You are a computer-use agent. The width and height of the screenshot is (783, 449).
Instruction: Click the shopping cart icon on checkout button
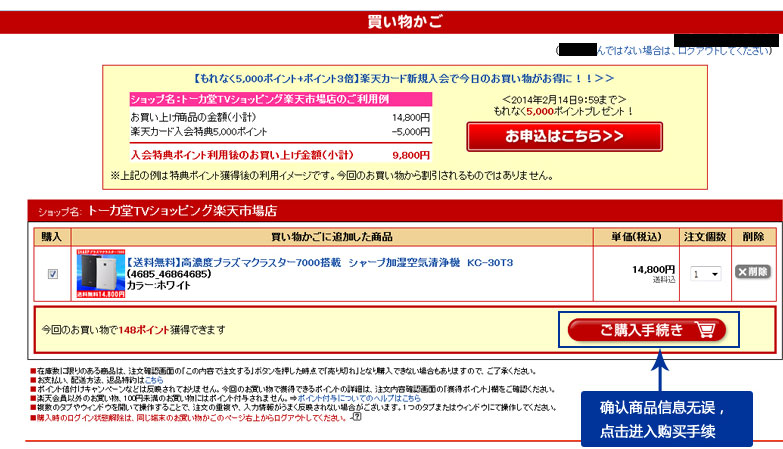[x=705, y=329]
